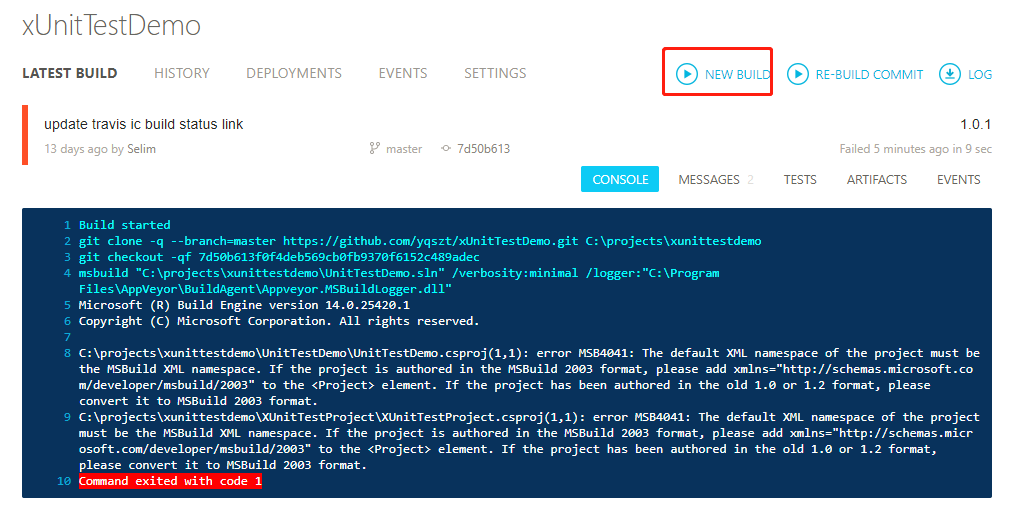Image resolution: width=1012 pixels, height=508 pixels.
Task: Click the Re-Build Commit play icon
Action: coord(798,74)
